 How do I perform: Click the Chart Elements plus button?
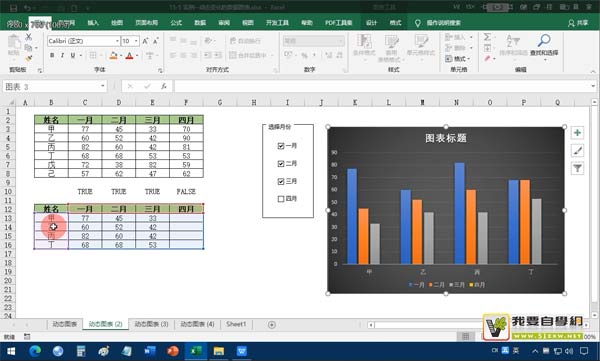click(x=577, y=133)
